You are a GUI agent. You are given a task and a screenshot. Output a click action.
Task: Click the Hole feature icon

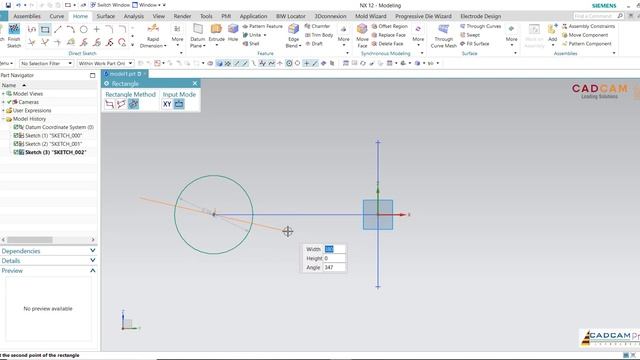point(233,29)
